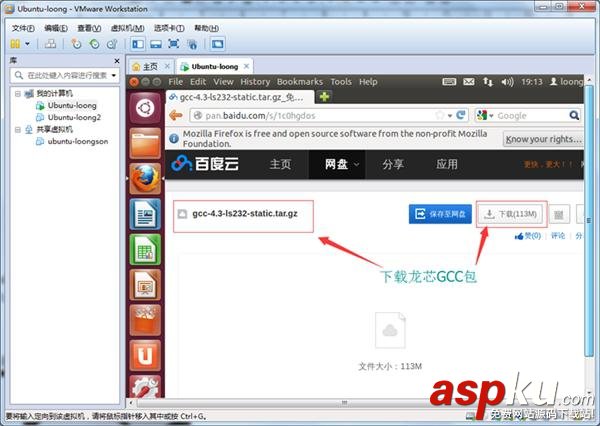Open the Ubuntu One launcher icon

tap(145, 356)
